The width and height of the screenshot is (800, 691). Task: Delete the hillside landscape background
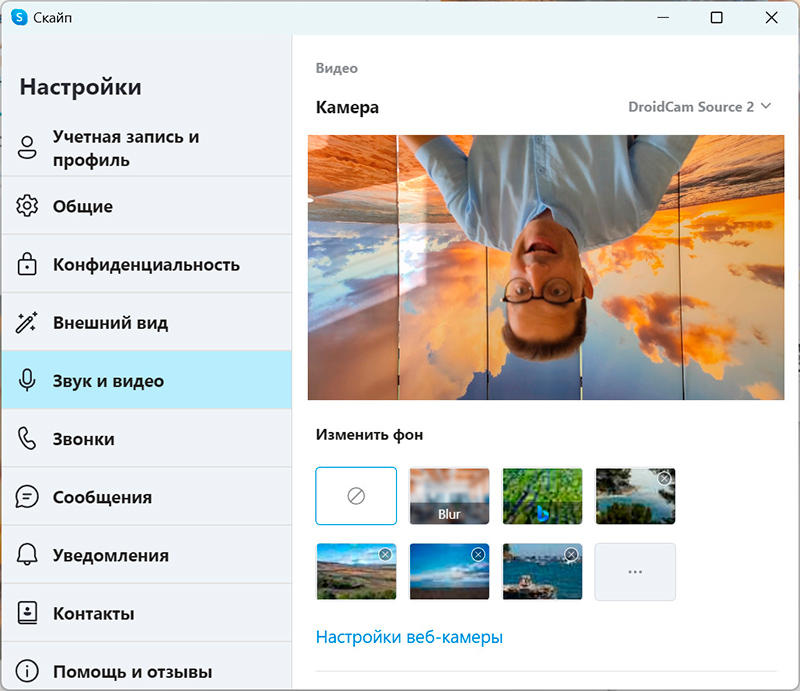[385, 555]
